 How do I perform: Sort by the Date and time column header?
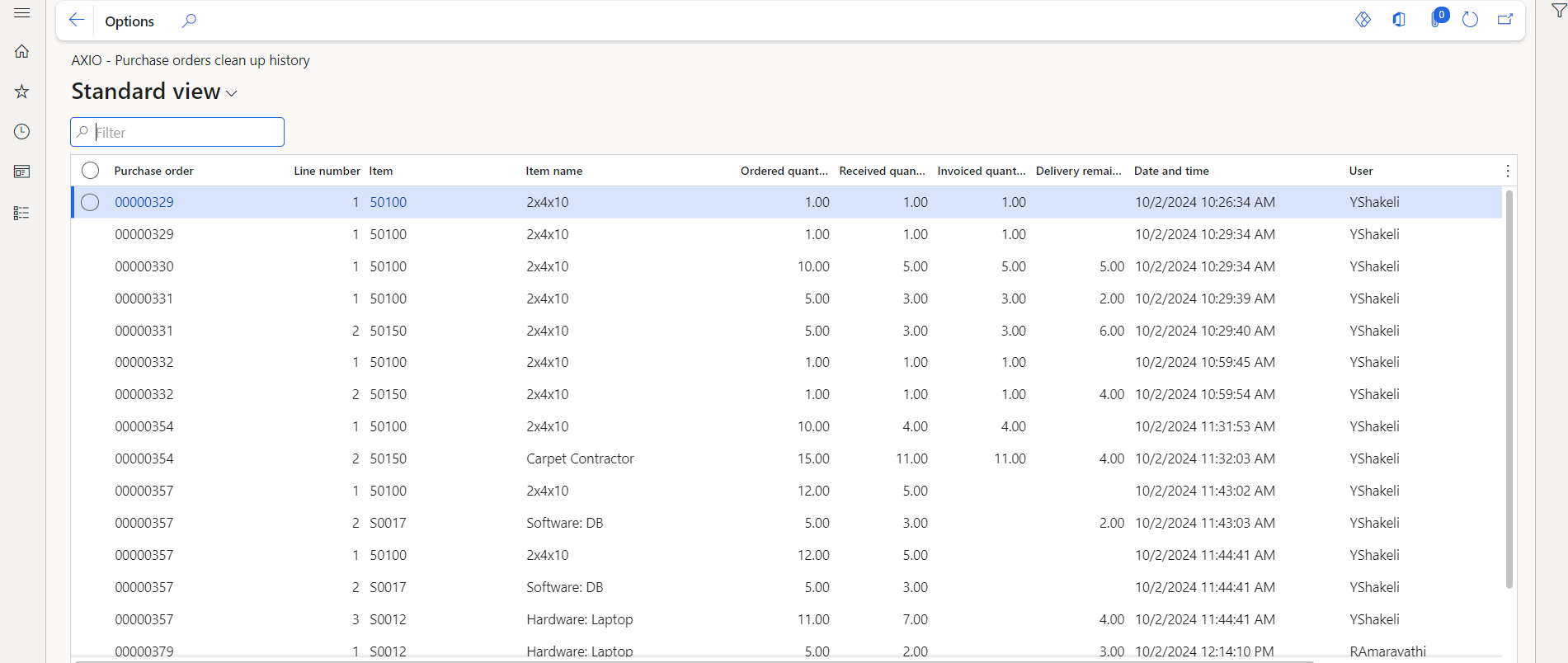pyautogui.click(x=1171, y=171)
